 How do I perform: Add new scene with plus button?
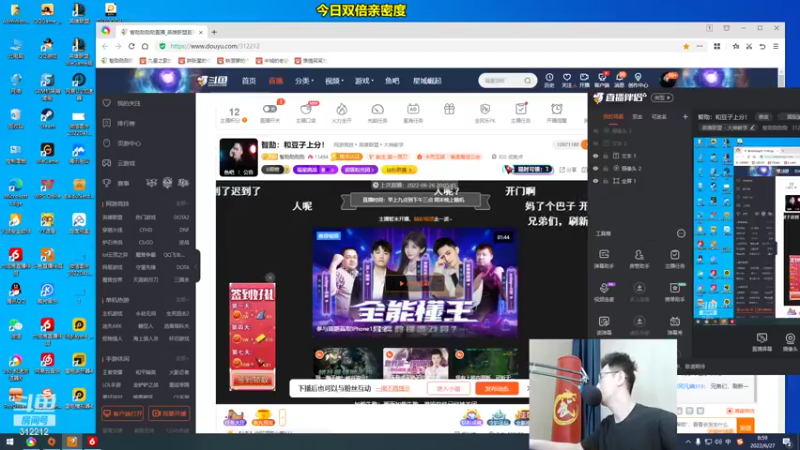tap(685, 117)
